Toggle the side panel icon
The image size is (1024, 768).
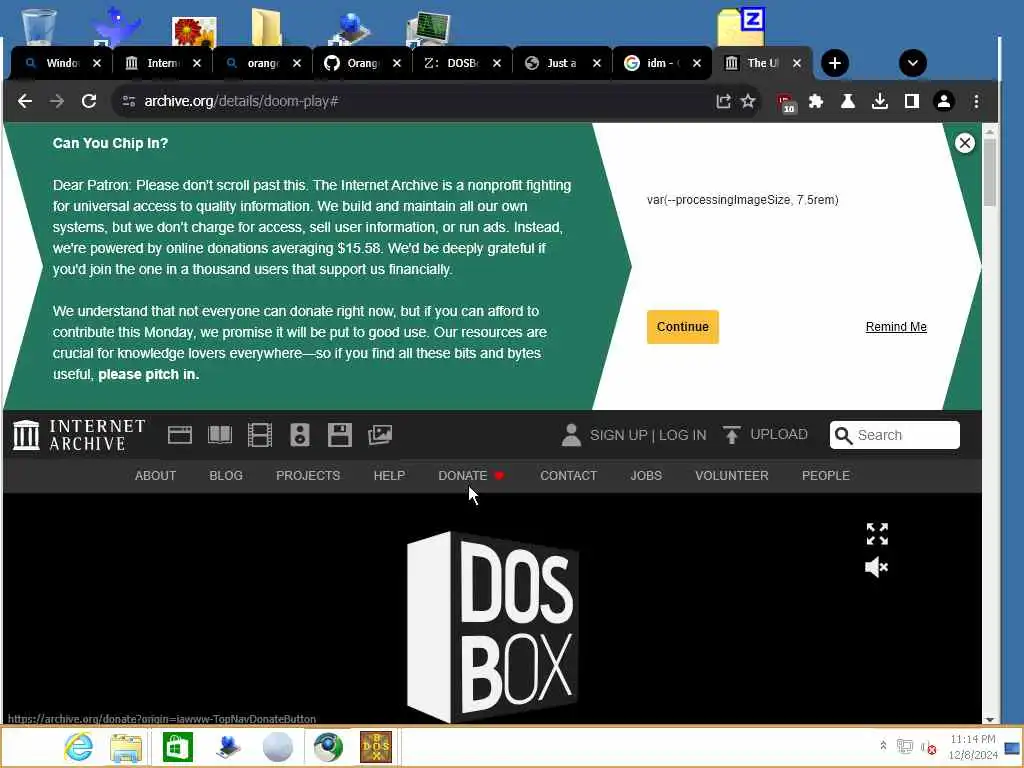pos(912,101)
